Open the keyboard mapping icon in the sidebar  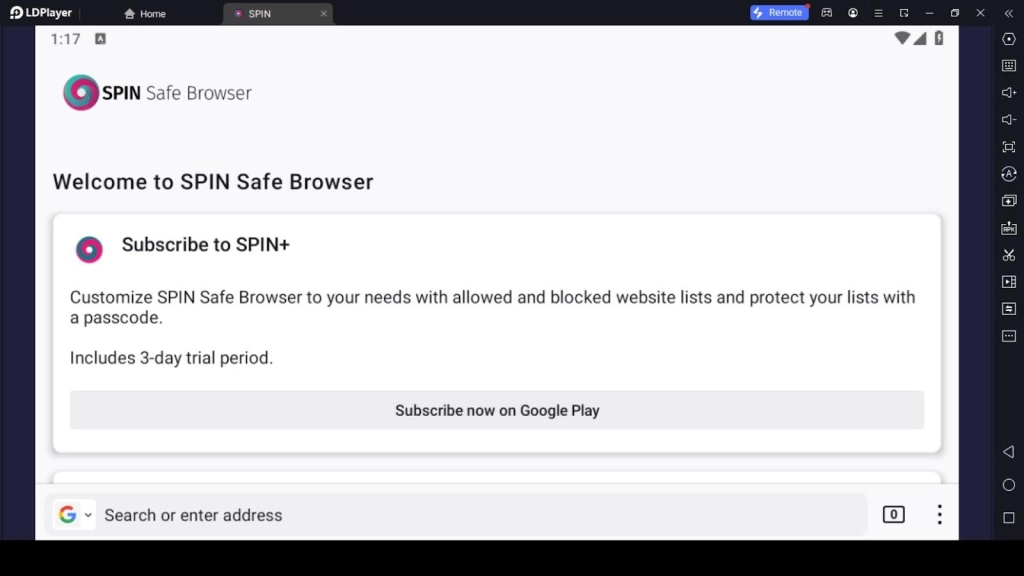tap(1008, 66)
